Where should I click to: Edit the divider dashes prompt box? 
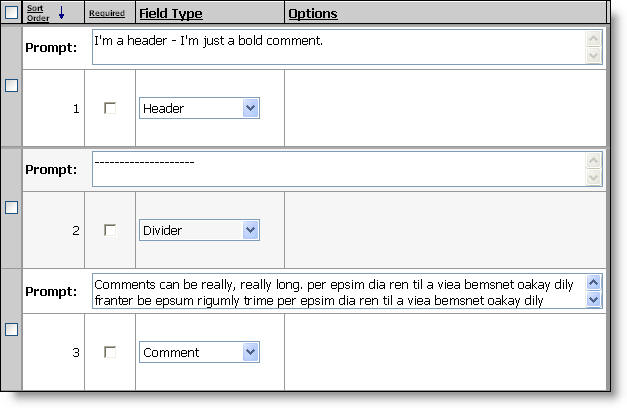(x=338, y=169)
